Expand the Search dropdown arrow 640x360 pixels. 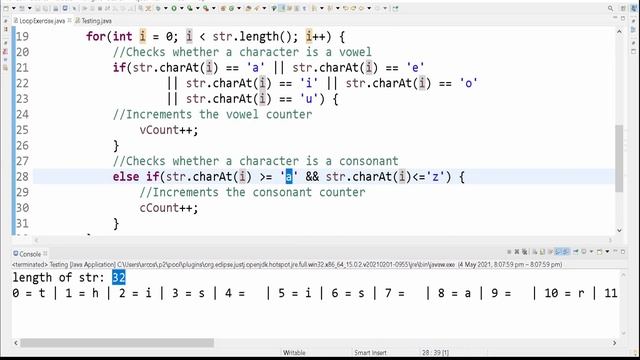(x=264, y=8)
